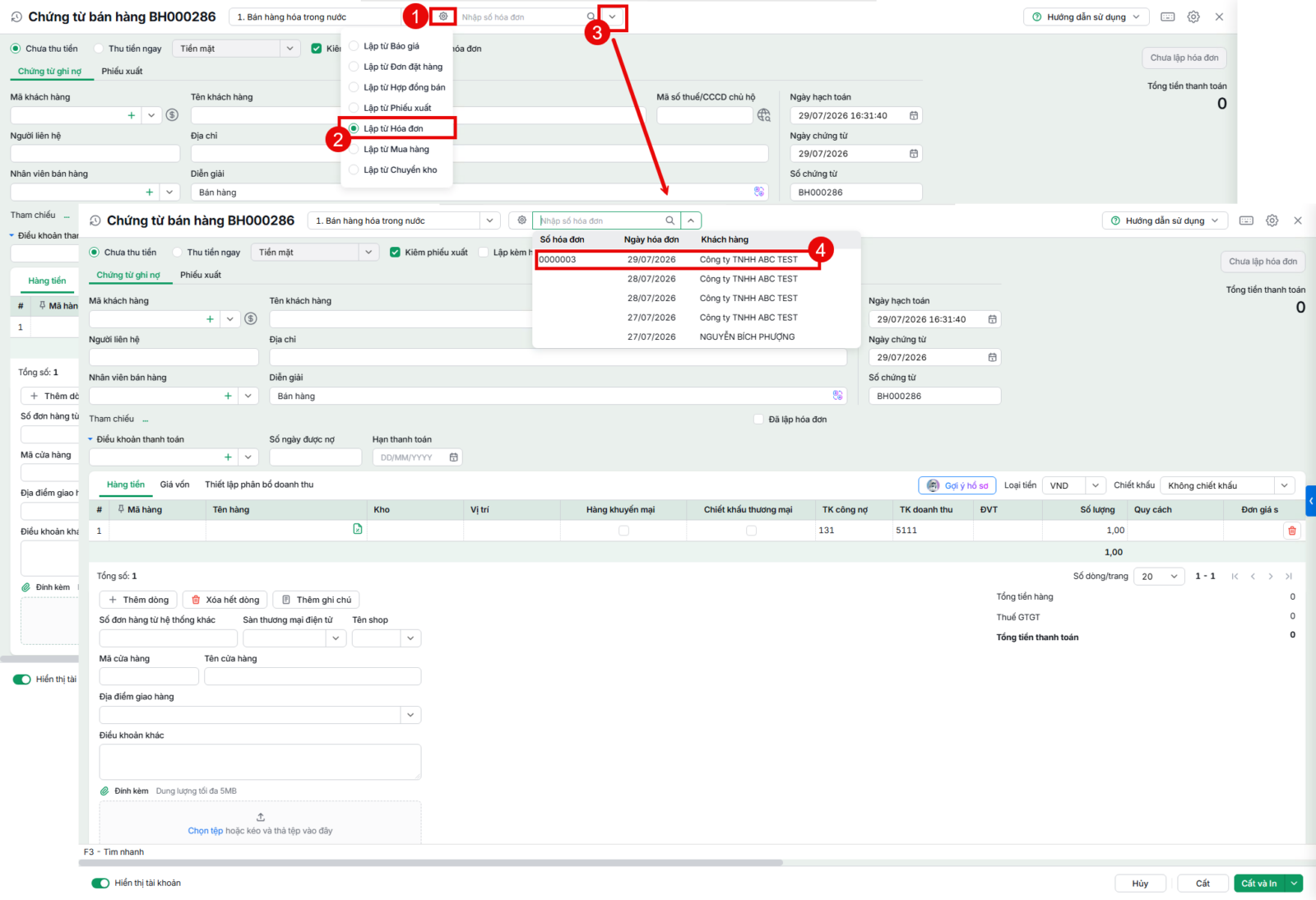This screenshot has height=900, width=1316.
Task: Click dollar icon beside front window Mã khách hàng
Action: [x=251, y=319]
